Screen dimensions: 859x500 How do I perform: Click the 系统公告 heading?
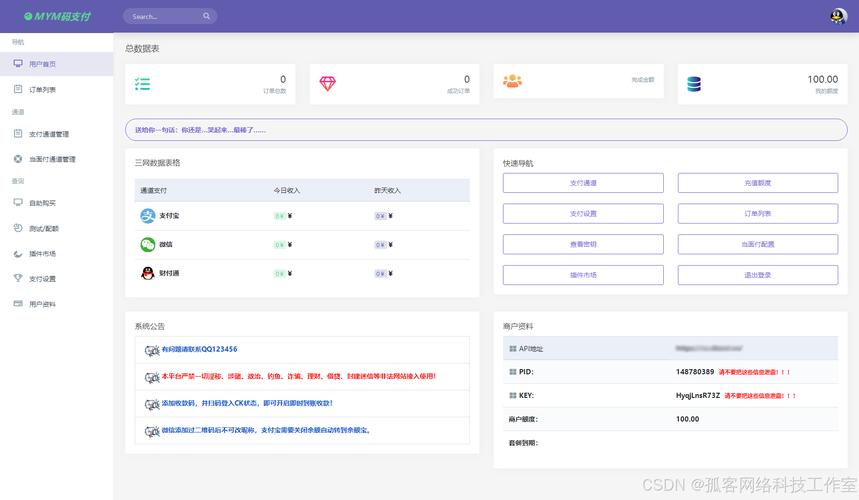(150, 326)
